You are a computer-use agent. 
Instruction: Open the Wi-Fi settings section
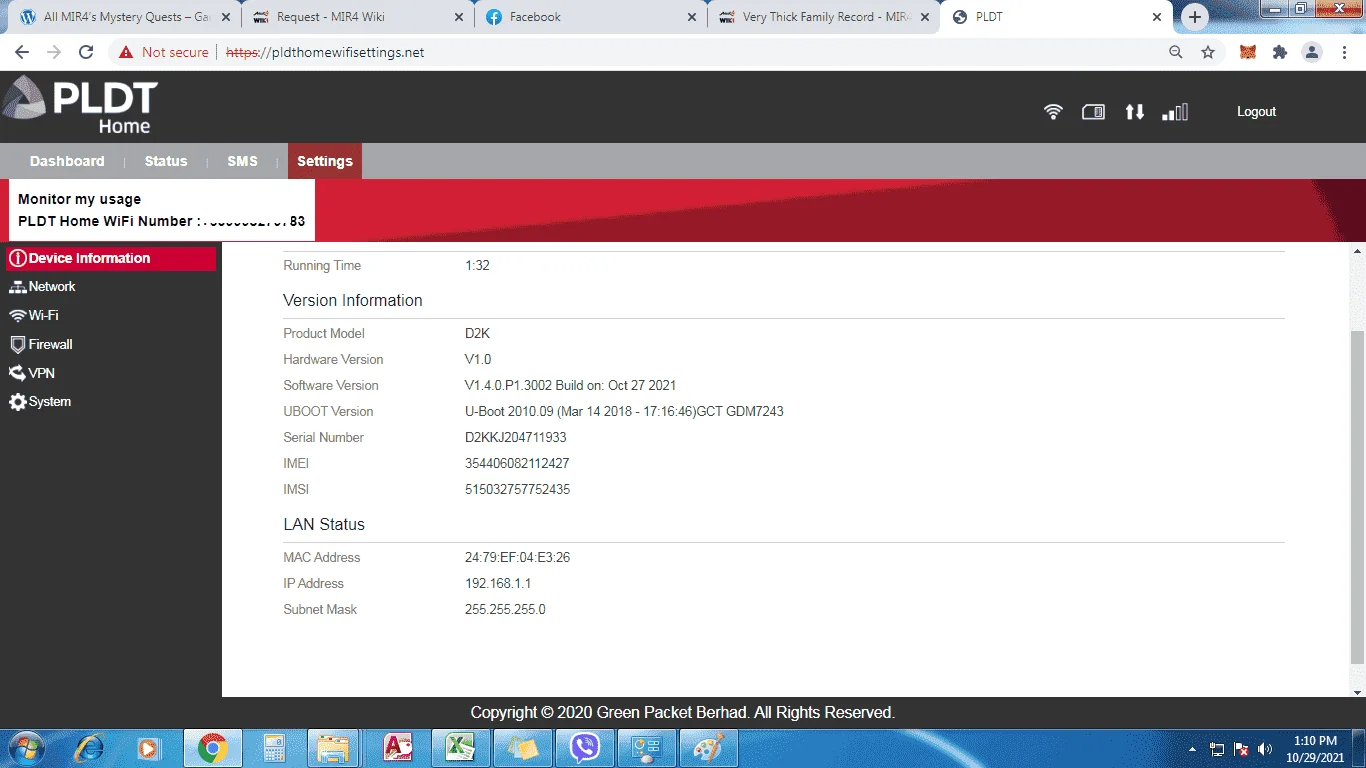click(x=34, y=315)
